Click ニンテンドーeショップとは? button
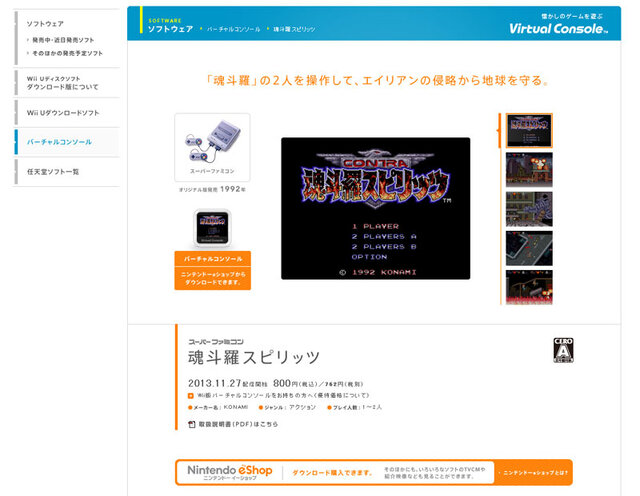The height and width of the screenshot is (496, 640). [x=533, y=472]
